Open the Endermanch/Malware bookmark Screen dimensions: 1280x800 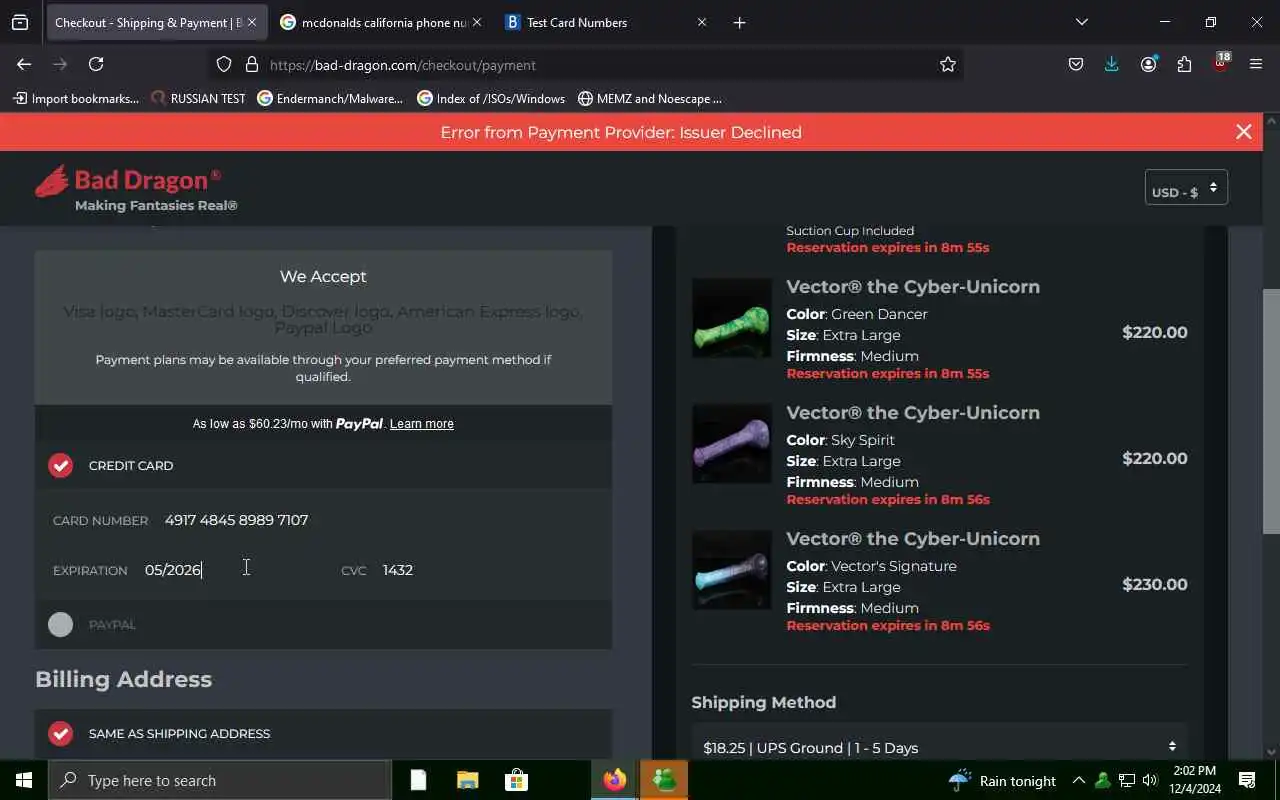pos(330,98)
